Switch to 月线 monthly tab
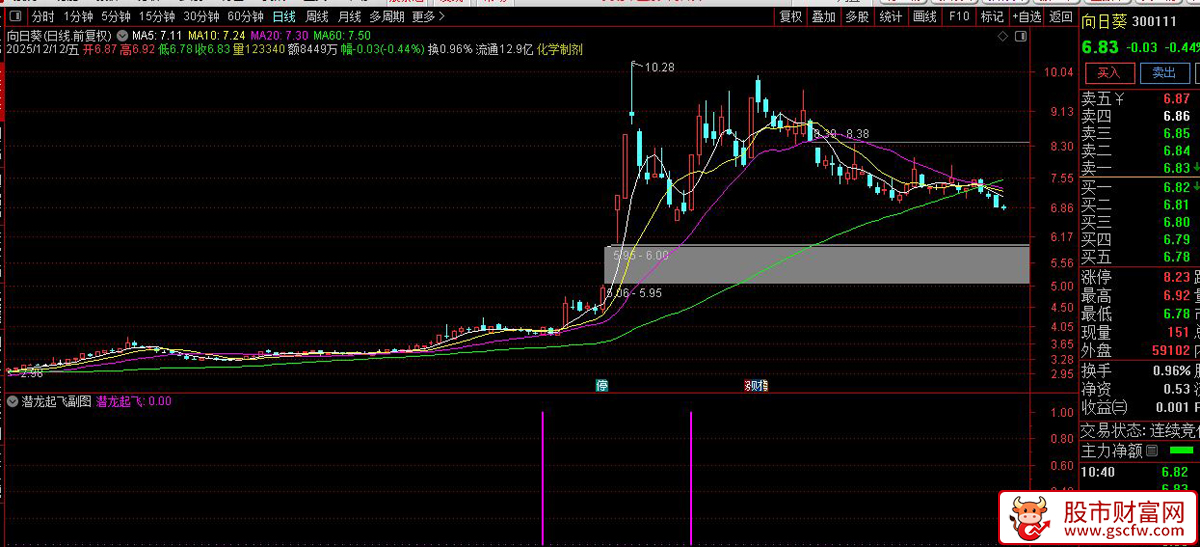Screen dimensions: 1200x547 coord(349,16)
